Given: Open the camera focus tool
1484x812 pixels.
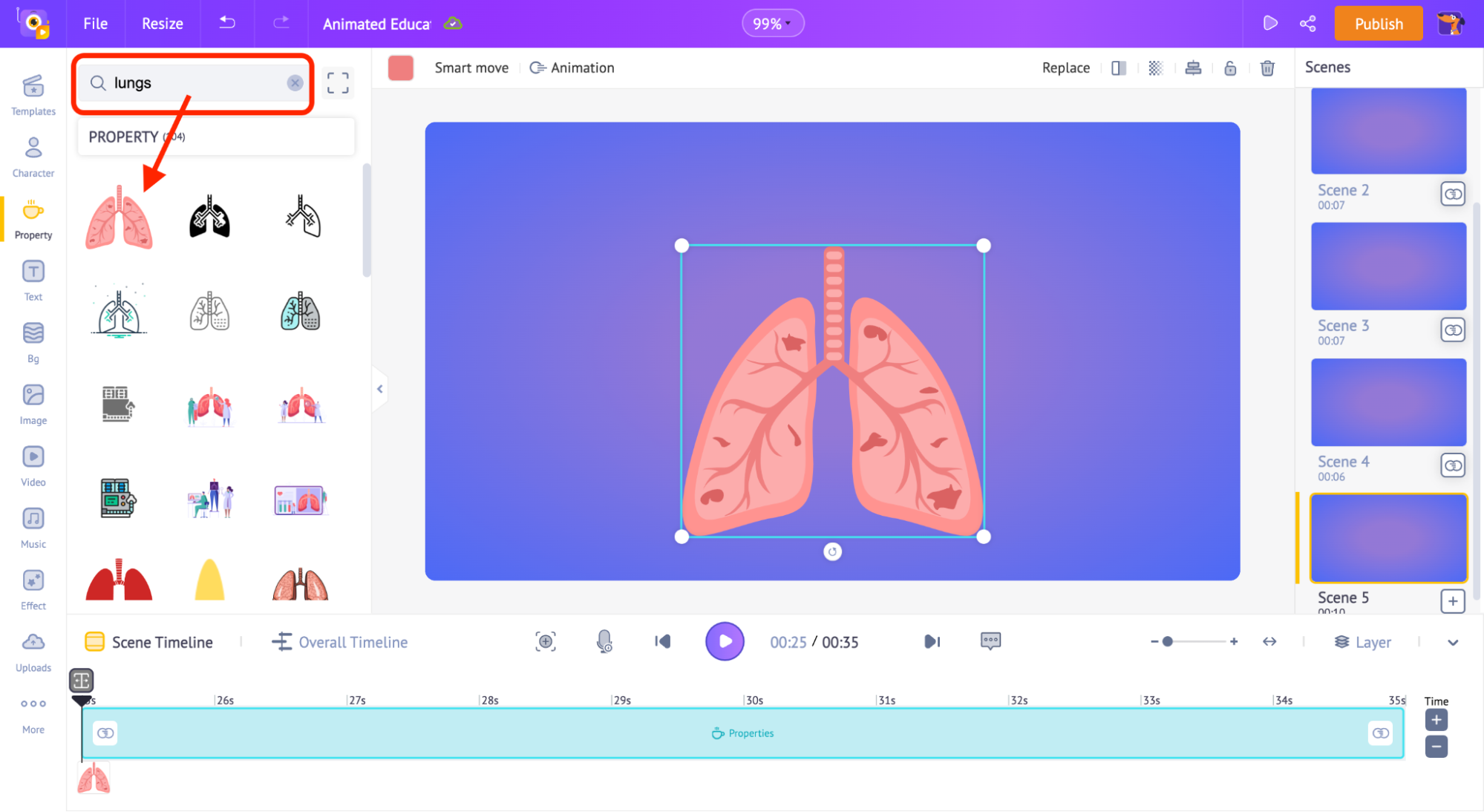Looking at the screenshot, I should (546, 641).
